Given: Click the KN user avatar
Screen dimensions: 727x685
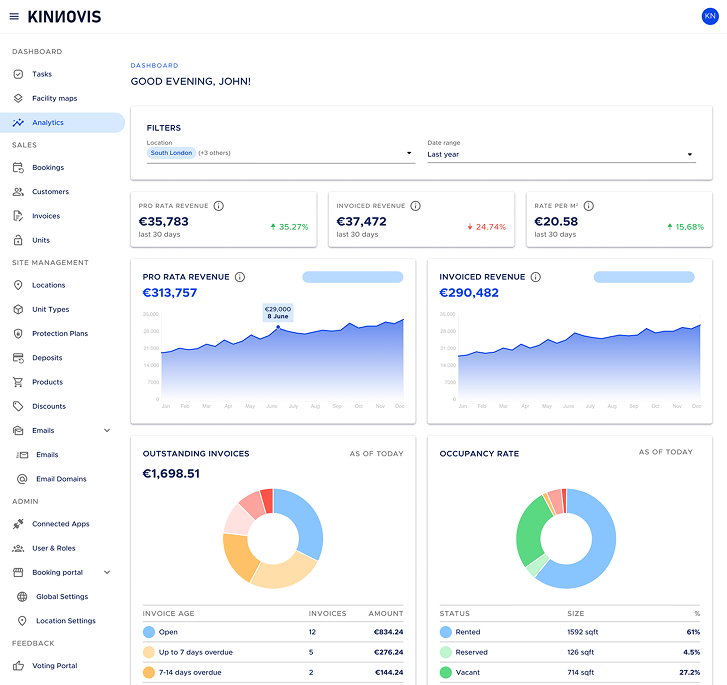Looking at the screenshot, I should (x=709, y=16).
